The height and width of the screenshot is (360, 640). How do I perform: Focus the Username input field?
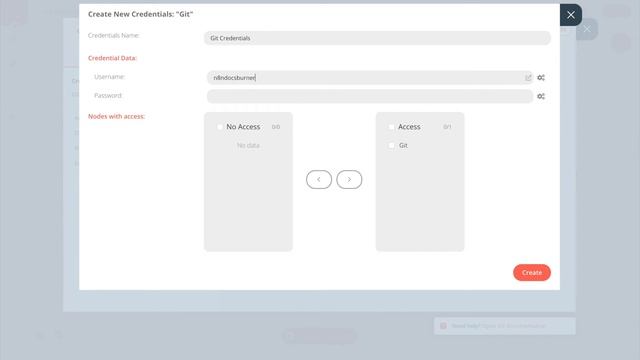pyautogui.click(x=369, y=78)
